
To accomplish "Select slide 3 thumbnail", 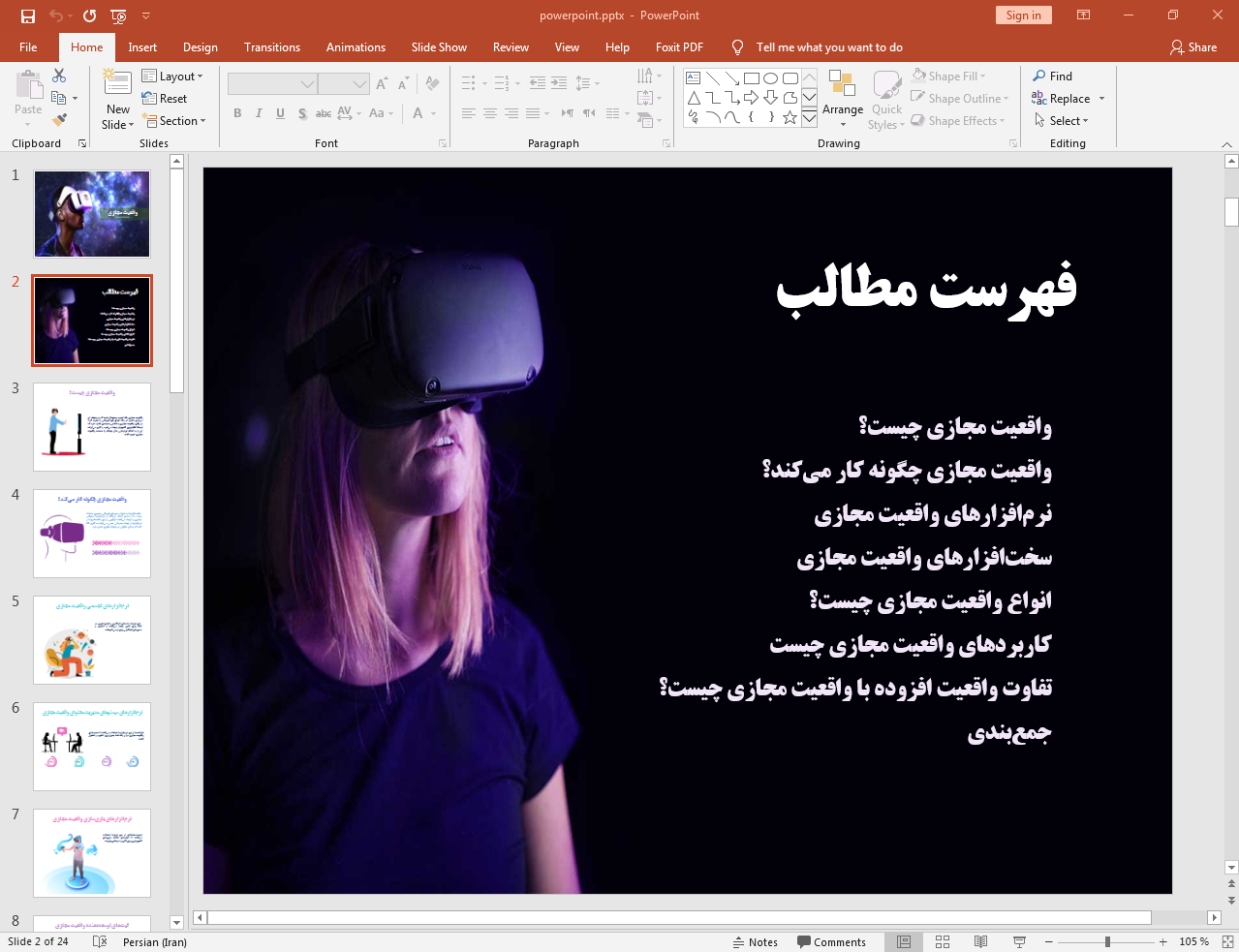I will click(92, 427).
